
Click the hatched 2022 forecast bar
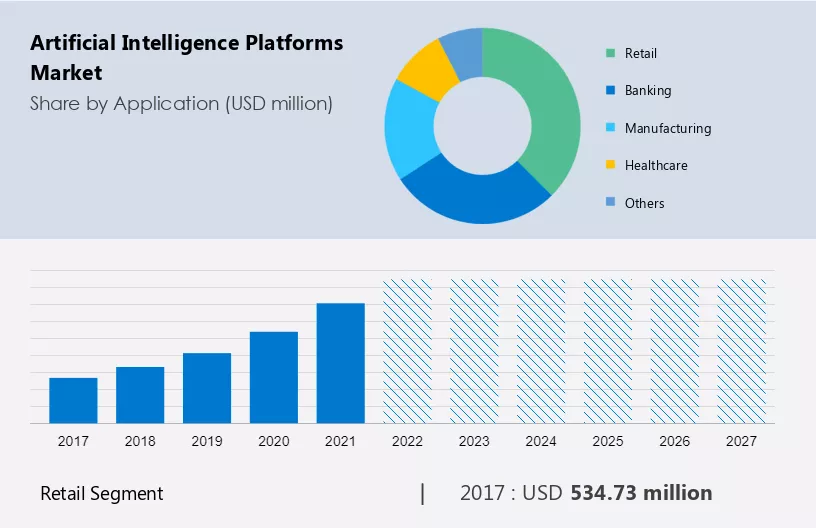[407, 351]
